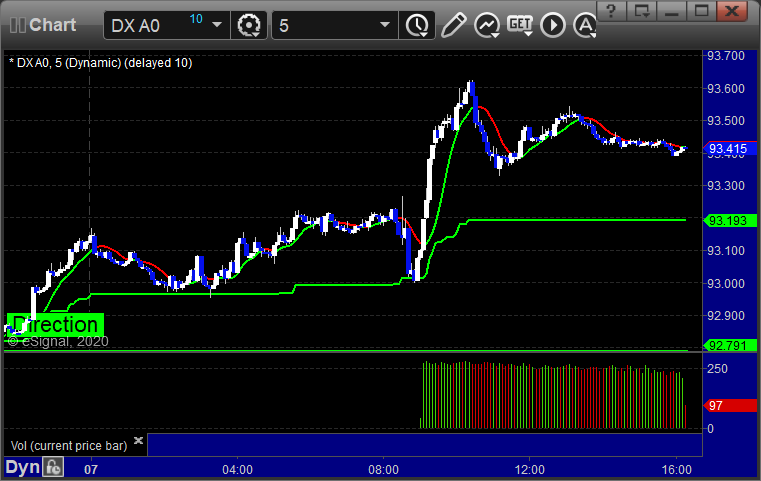Image resolution: width=761 pixels, height=481 pixels.
Task: Click the Chart window grip icon
Action: pyautogui.click(x=17, y=25)
